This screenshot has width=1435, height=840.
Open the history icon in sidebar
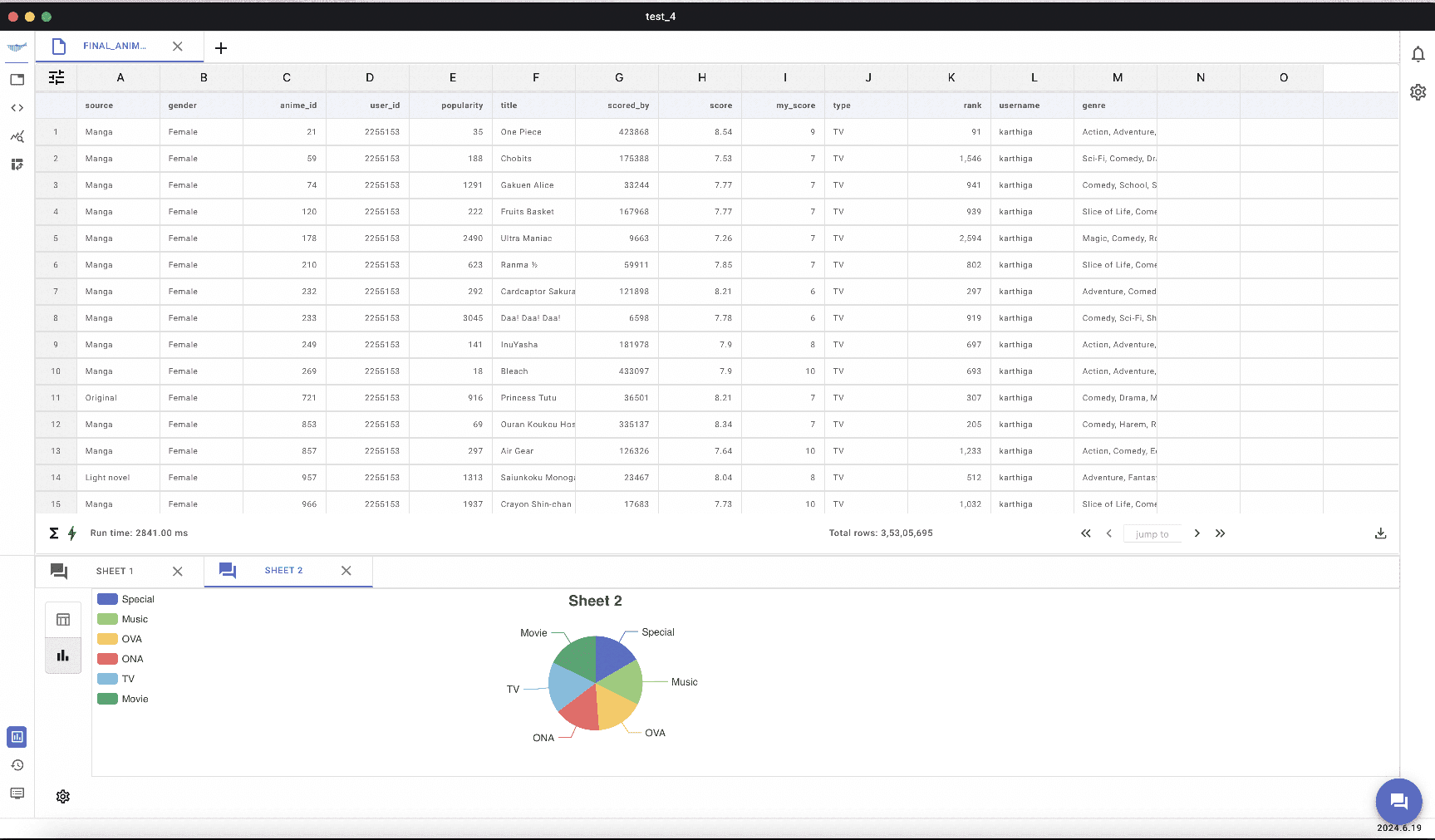[x=17, y=765]
